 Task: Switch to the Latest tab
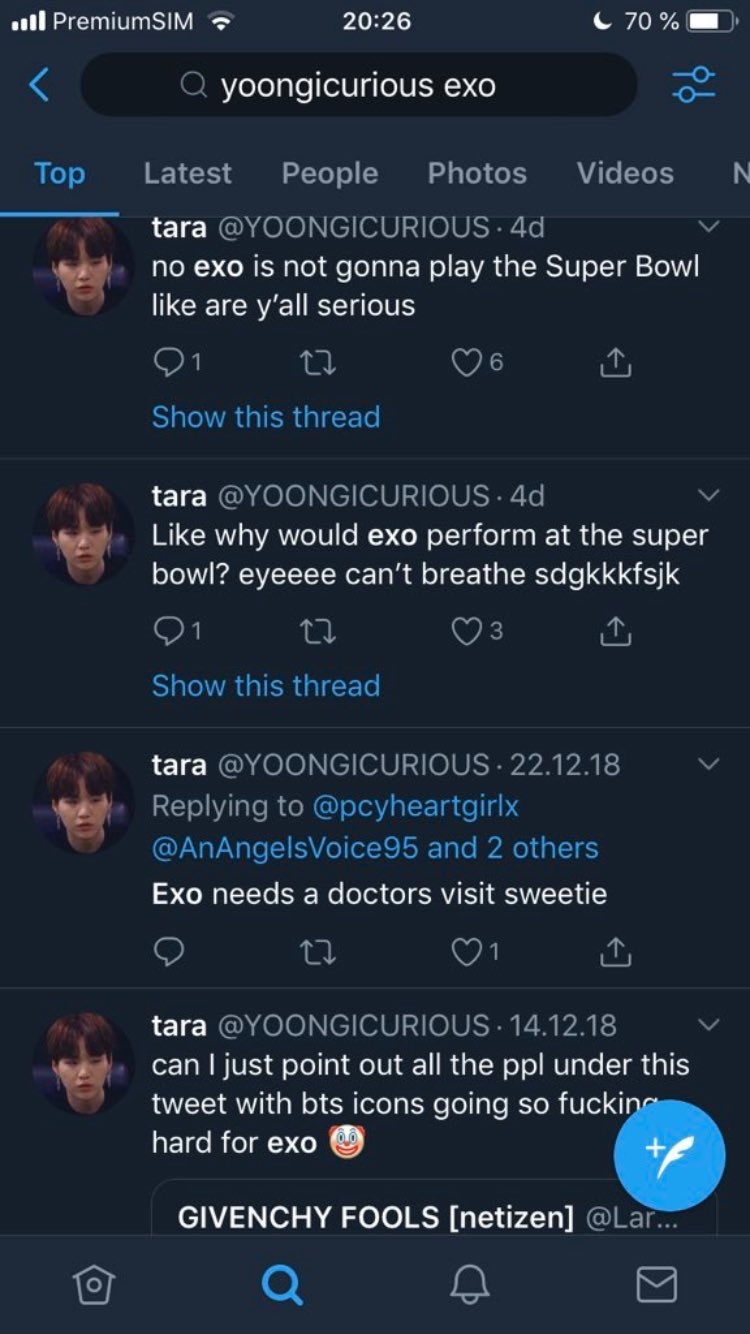coord(187,173)
